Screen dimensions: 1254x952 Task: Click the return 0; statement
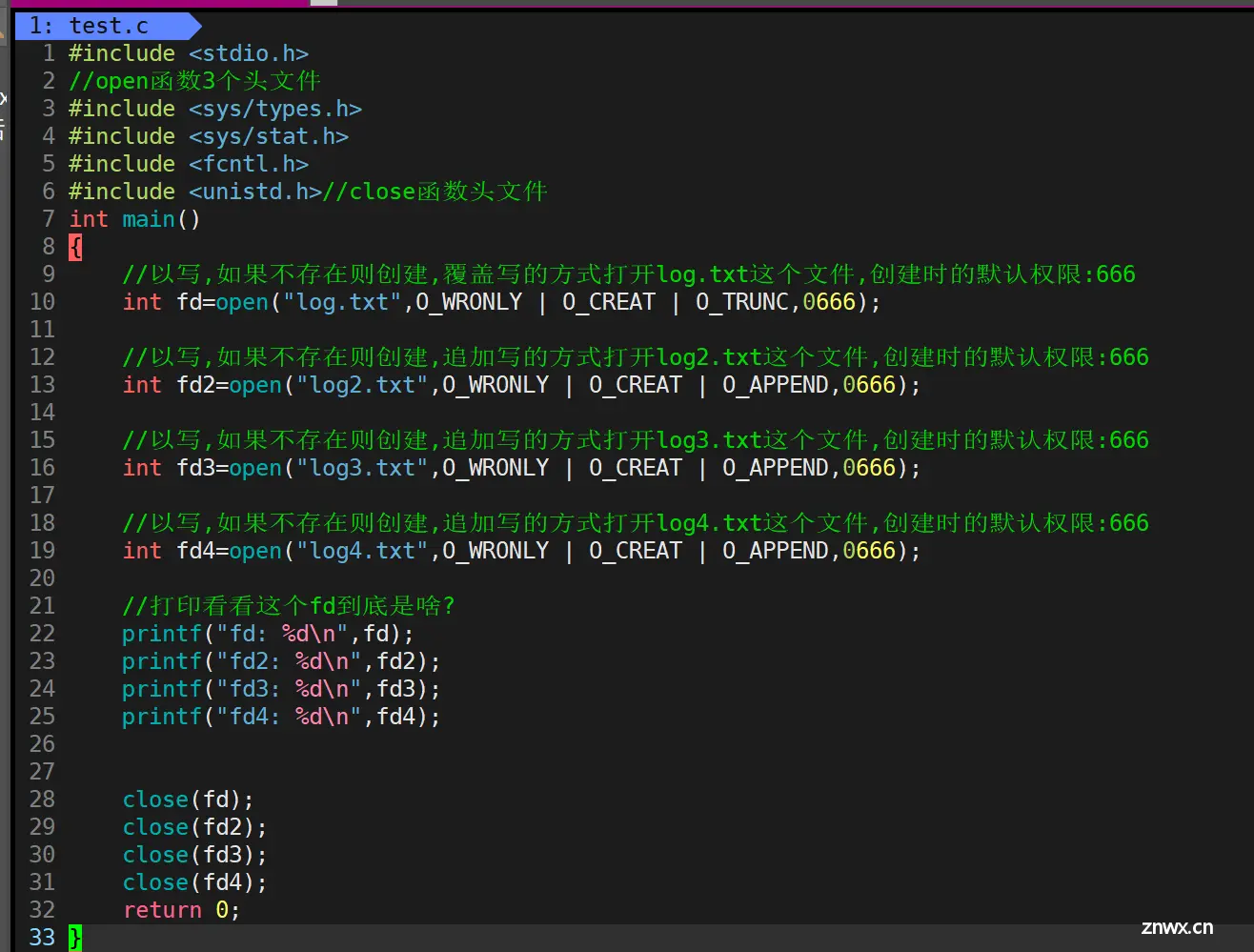pyautogui.click(x=181, y=910)
